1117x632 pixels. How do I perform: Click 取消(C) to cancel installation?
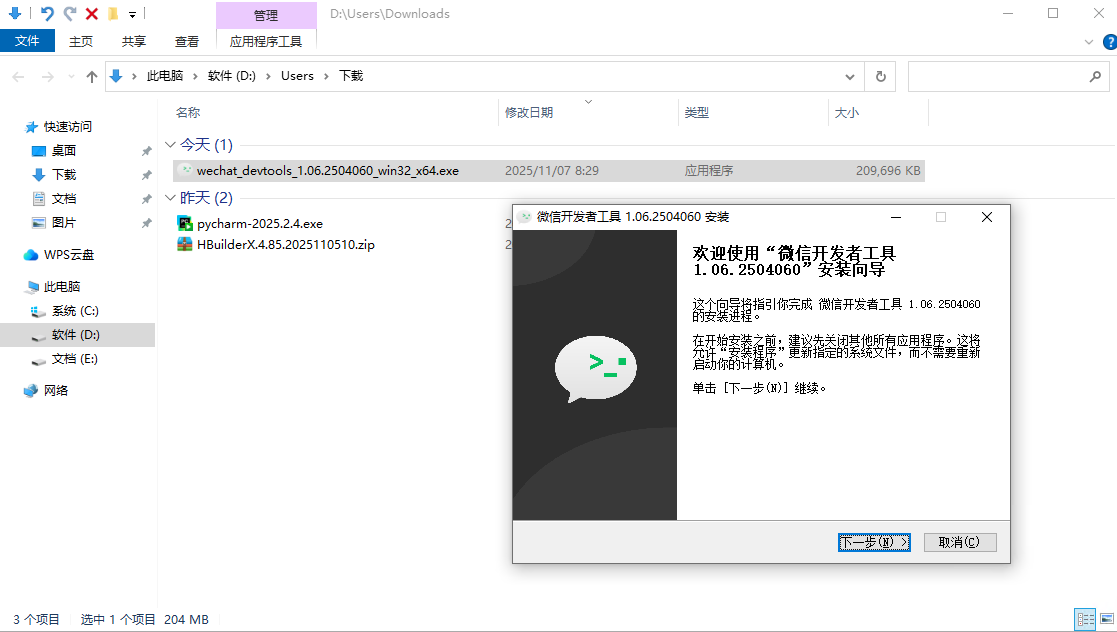tap(960, 542)
